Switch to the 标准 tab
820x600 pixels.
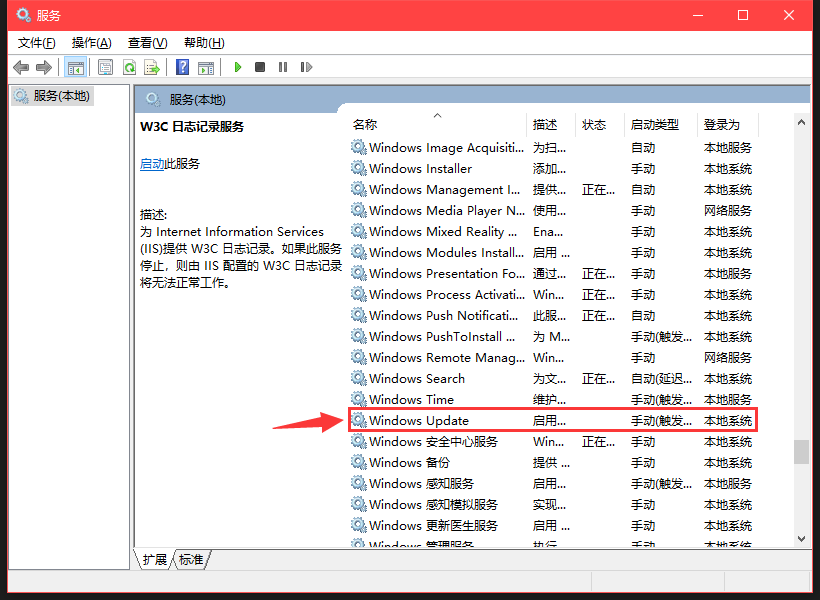point(191,560)
